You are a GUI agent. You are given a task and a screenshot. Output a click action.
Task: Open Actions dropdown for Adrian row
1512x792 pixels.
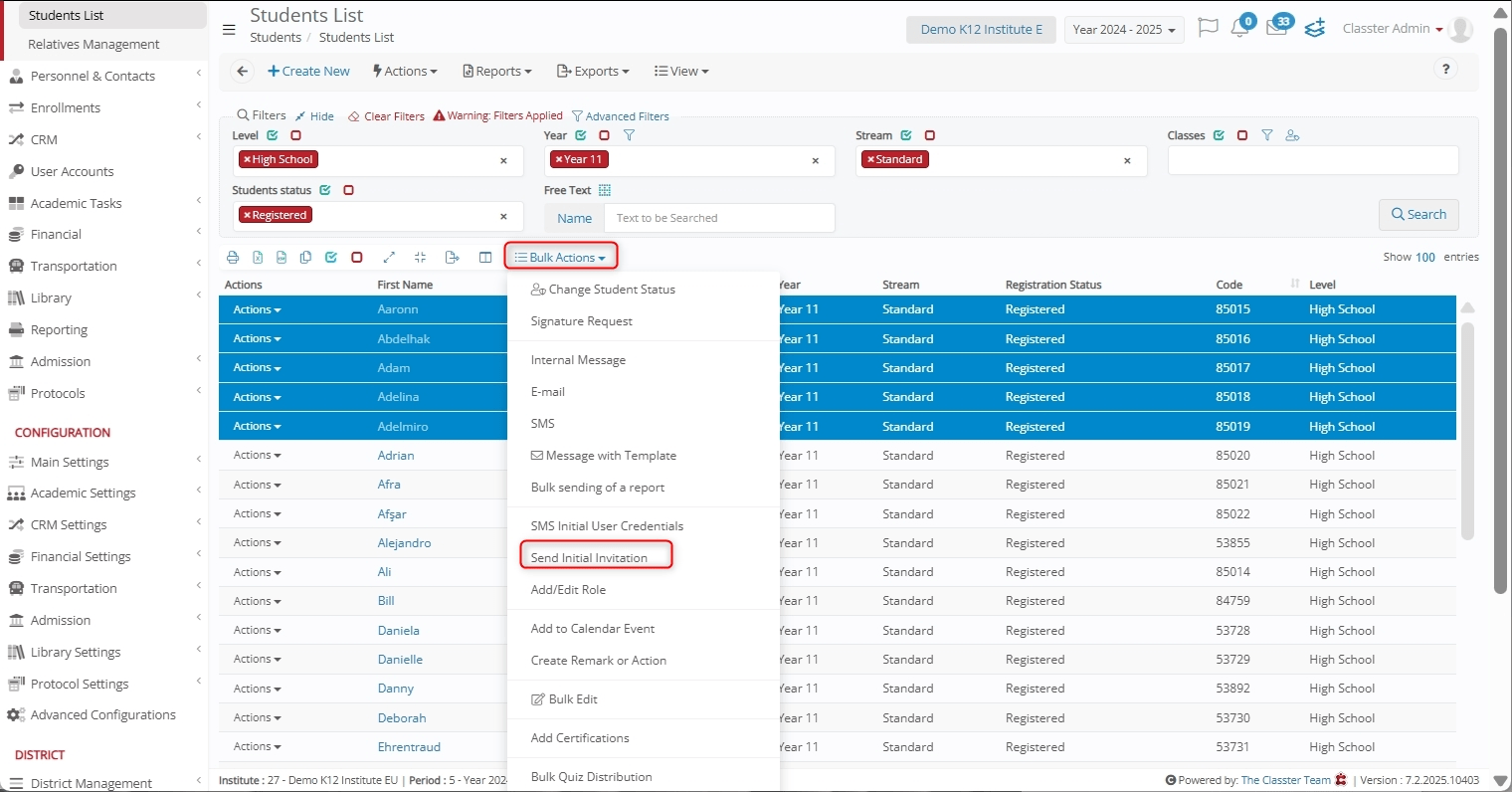click(257, 456)
